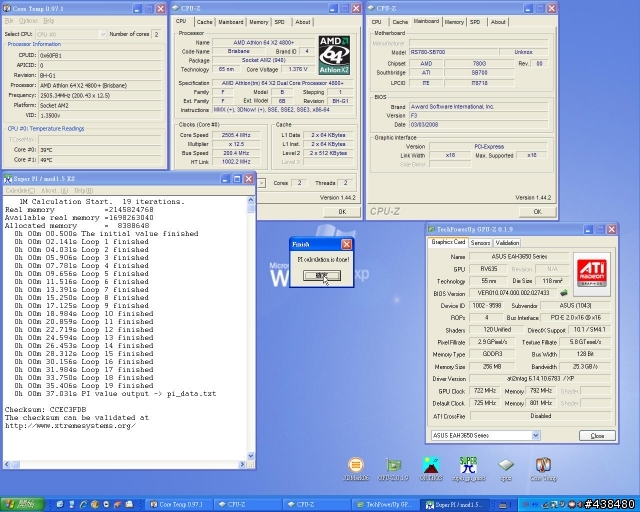Image resolution: width=640 pixels, height=512 pixels.
Task: Switch to TechPowerUp GPU-Z taskbar button
Action: click(386, 504)
